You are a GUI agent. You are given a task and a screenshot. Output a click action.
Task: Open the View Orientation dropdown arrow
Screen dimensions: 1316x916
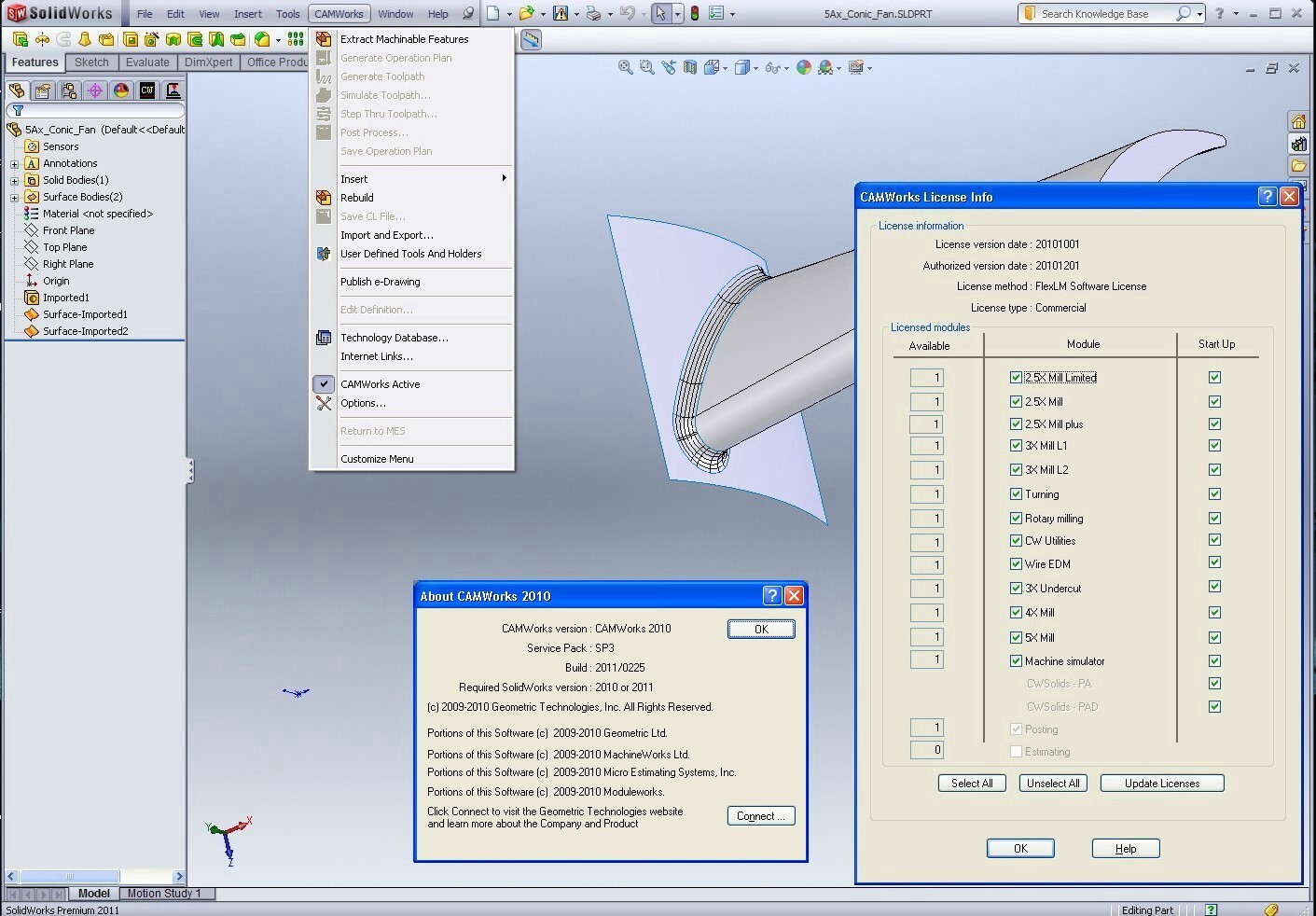click(x=724, y=68)
